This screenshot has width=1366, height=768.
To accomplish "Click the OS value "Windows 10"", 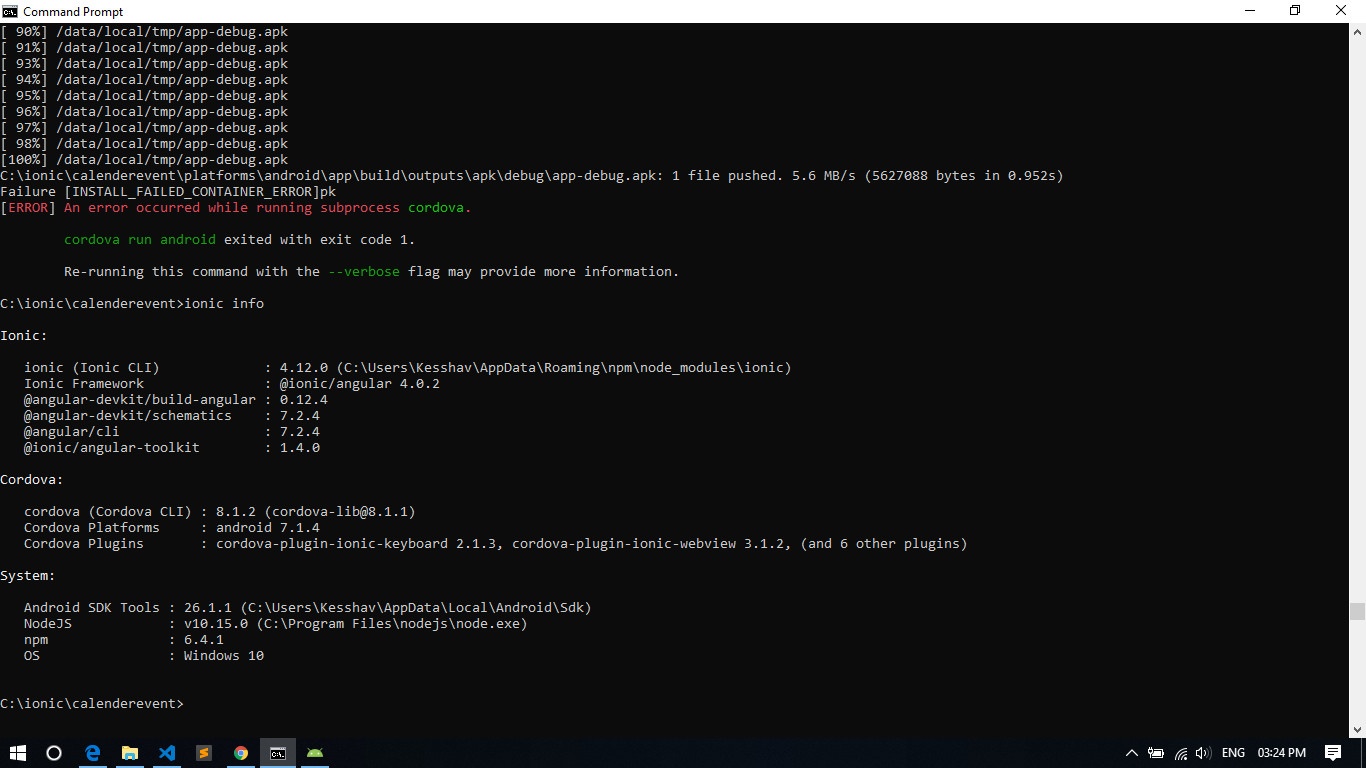I will click(224, 656).
